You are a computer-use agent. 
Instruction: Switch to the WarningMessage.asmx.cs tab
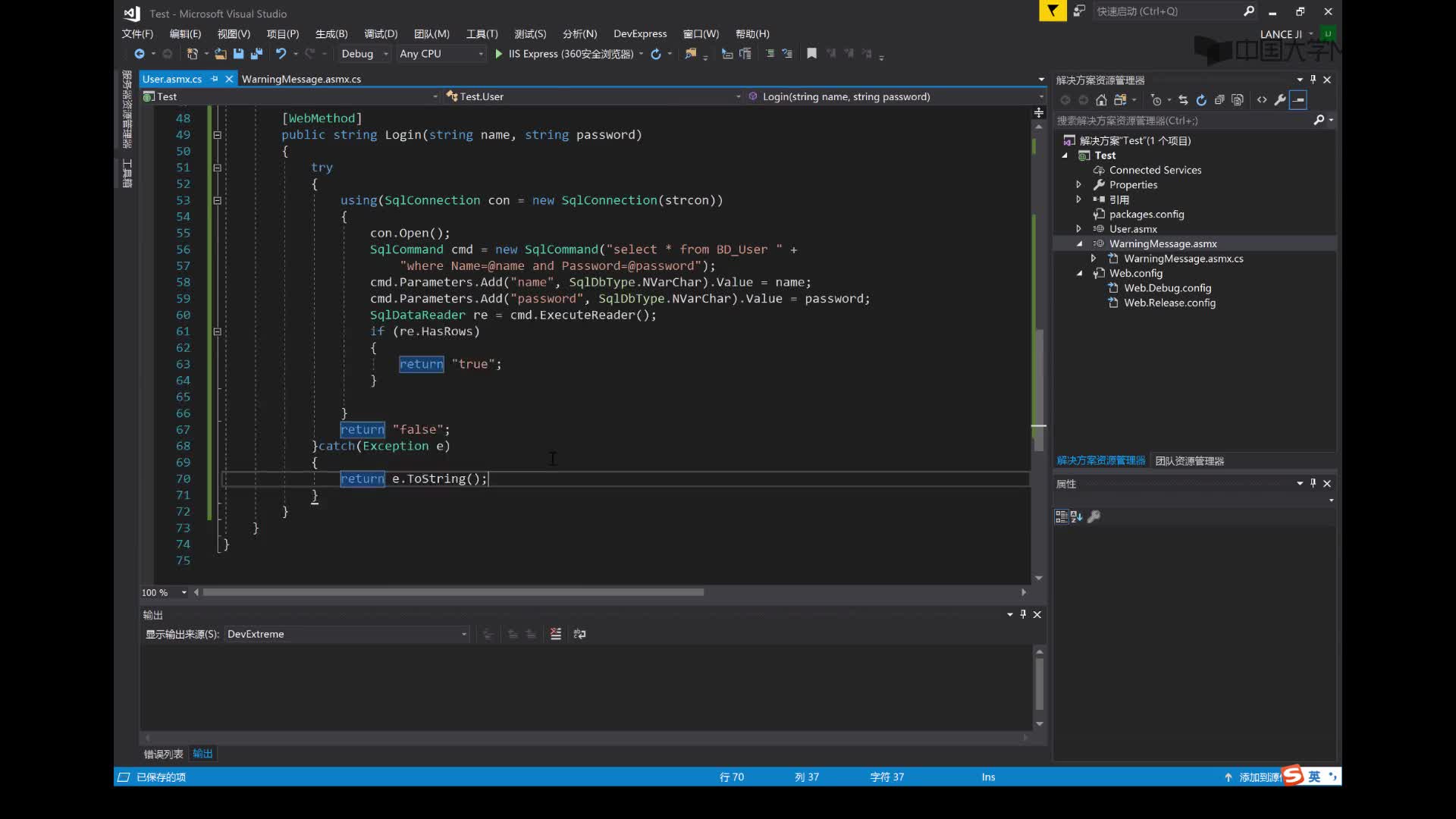point(301,79)
